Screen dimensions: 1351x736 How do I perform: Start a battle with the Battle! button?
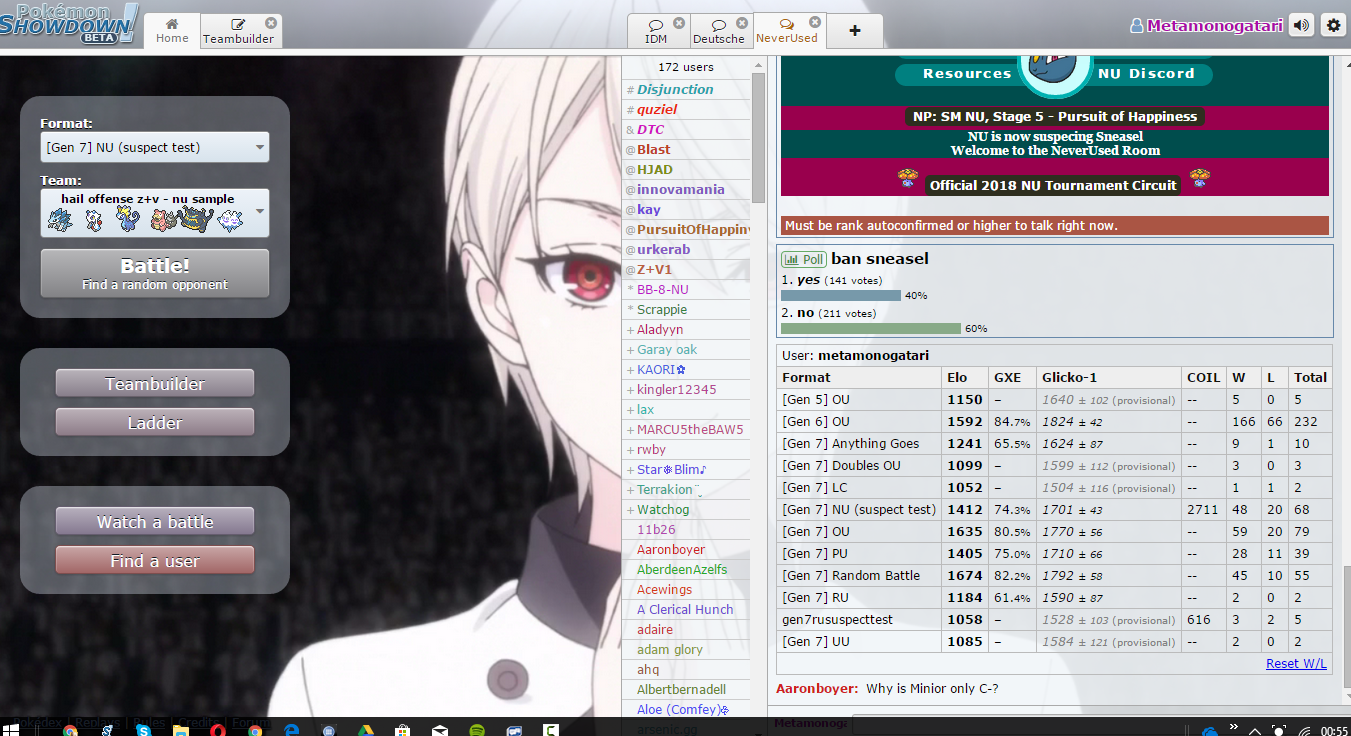click(x=155, y=273)
